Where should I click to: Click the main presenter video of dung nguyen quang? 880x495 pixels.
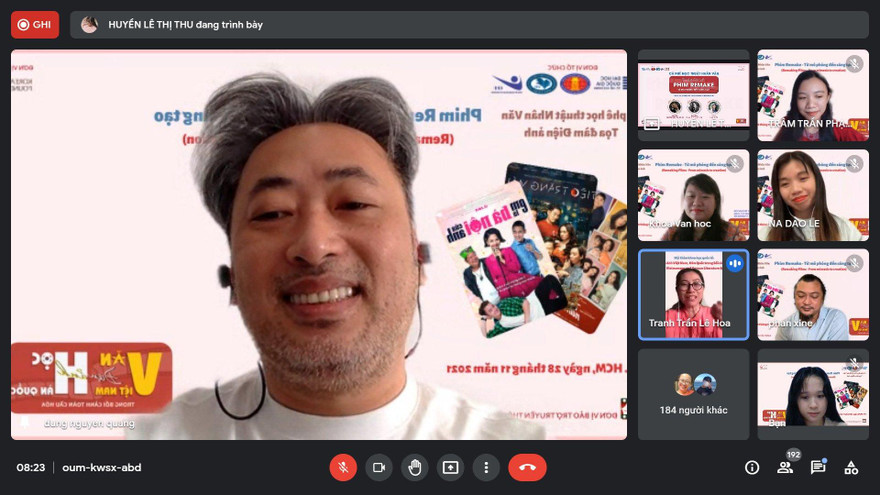319,245
